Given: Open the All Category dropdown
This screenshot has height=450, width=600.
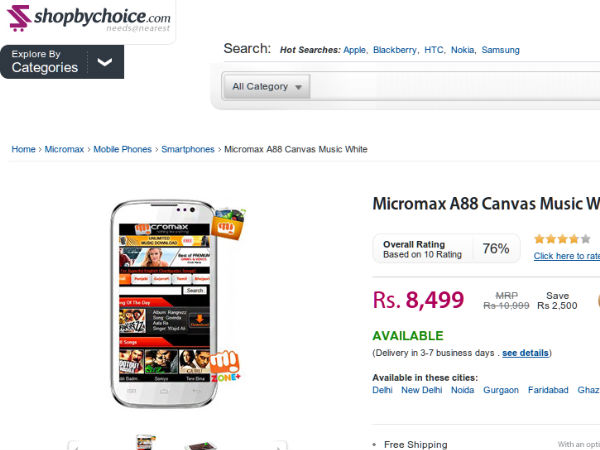Looking at the screenshot, I should [x=266, y=87].
